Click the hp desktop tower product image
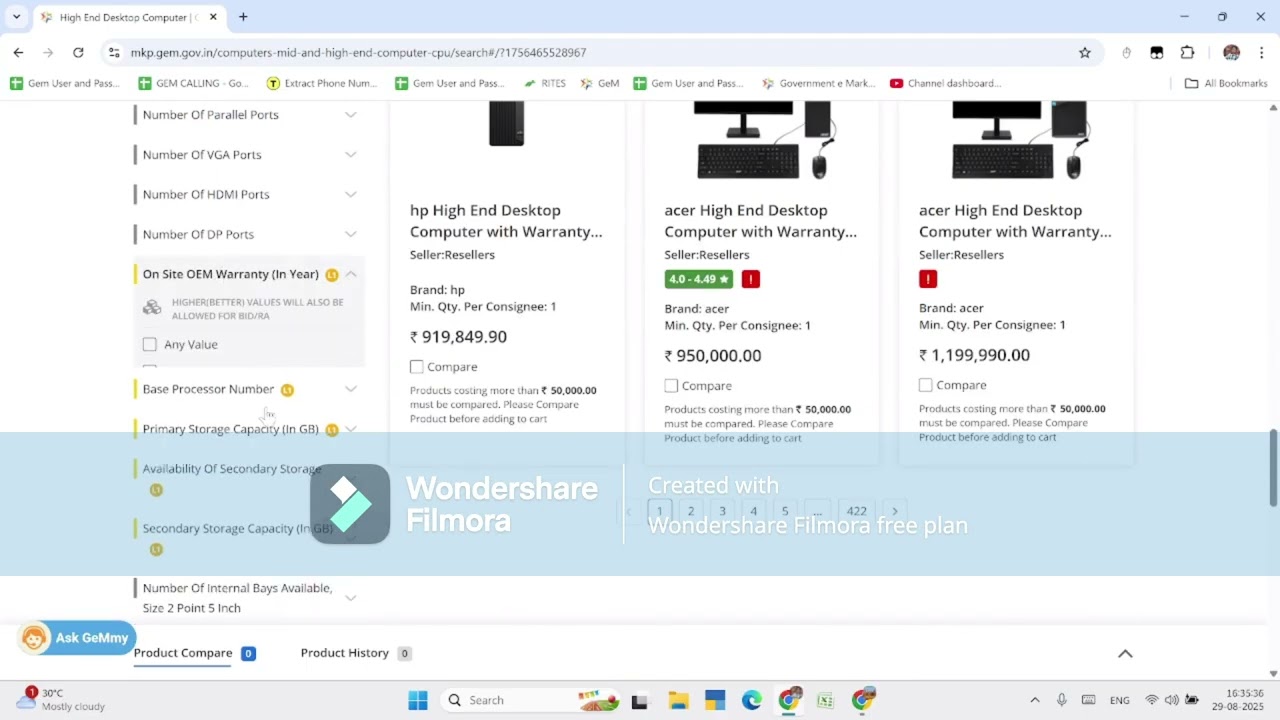1280x720 pixels. pos(507,123)
